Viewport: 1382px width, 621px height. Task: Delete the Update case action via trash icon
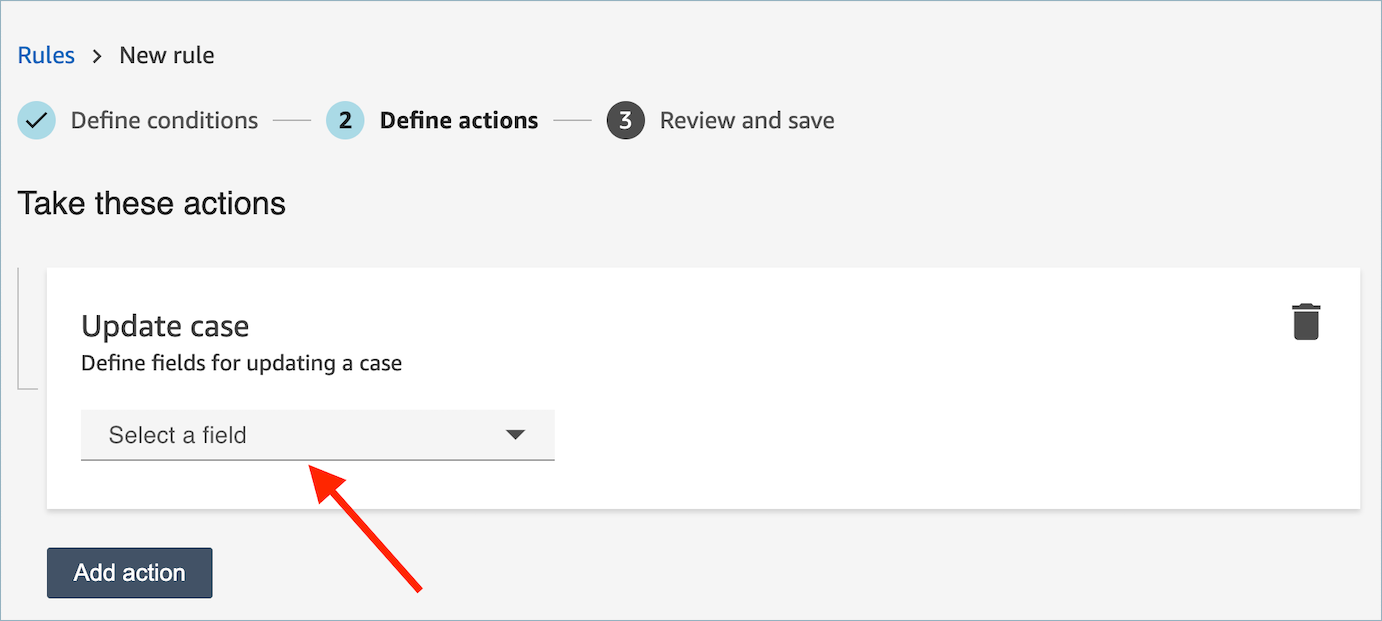pos(1305,321)
